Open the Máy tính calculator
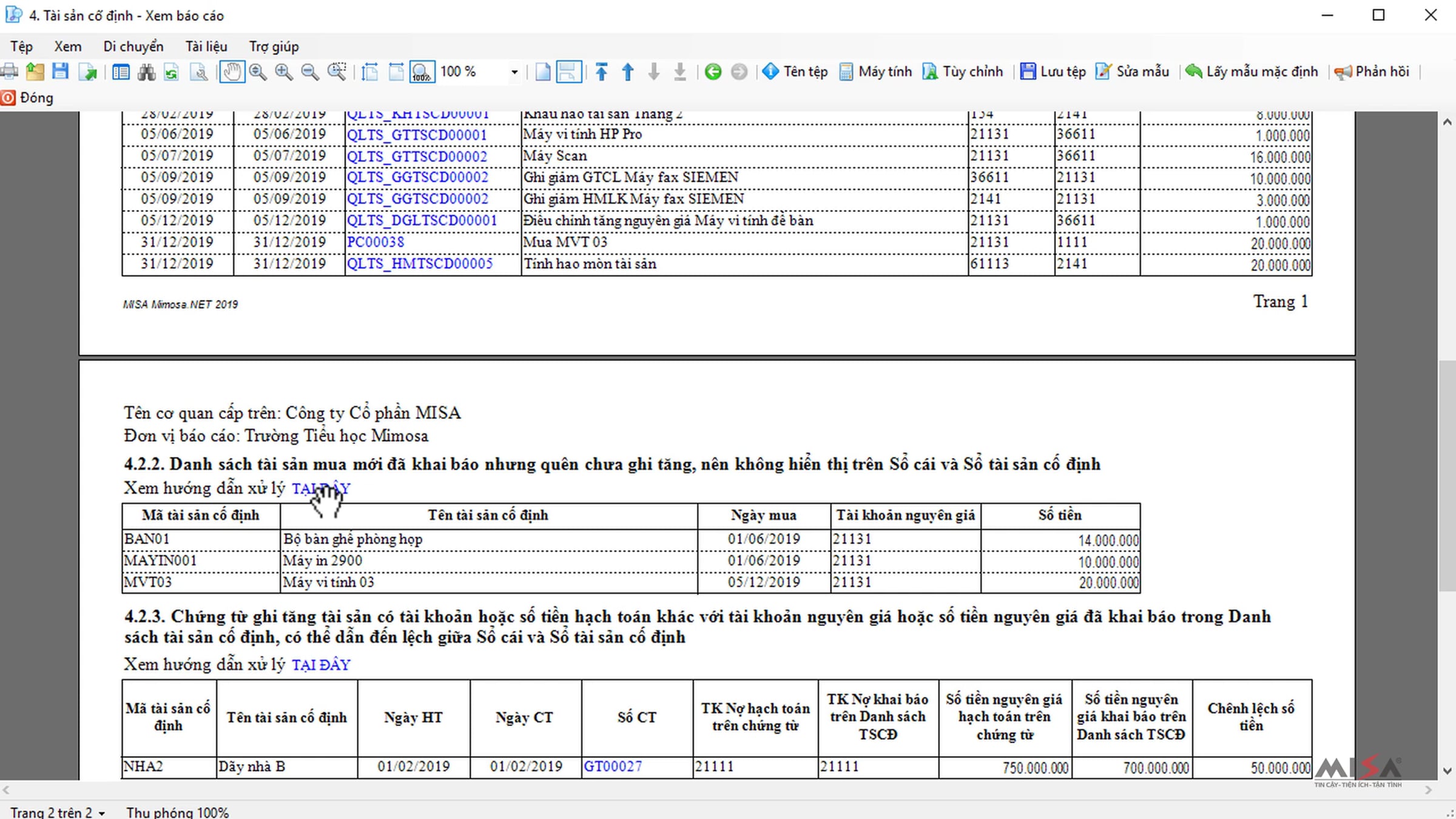This screenshot has height=819, width=1456. click(x=875, y=72)
